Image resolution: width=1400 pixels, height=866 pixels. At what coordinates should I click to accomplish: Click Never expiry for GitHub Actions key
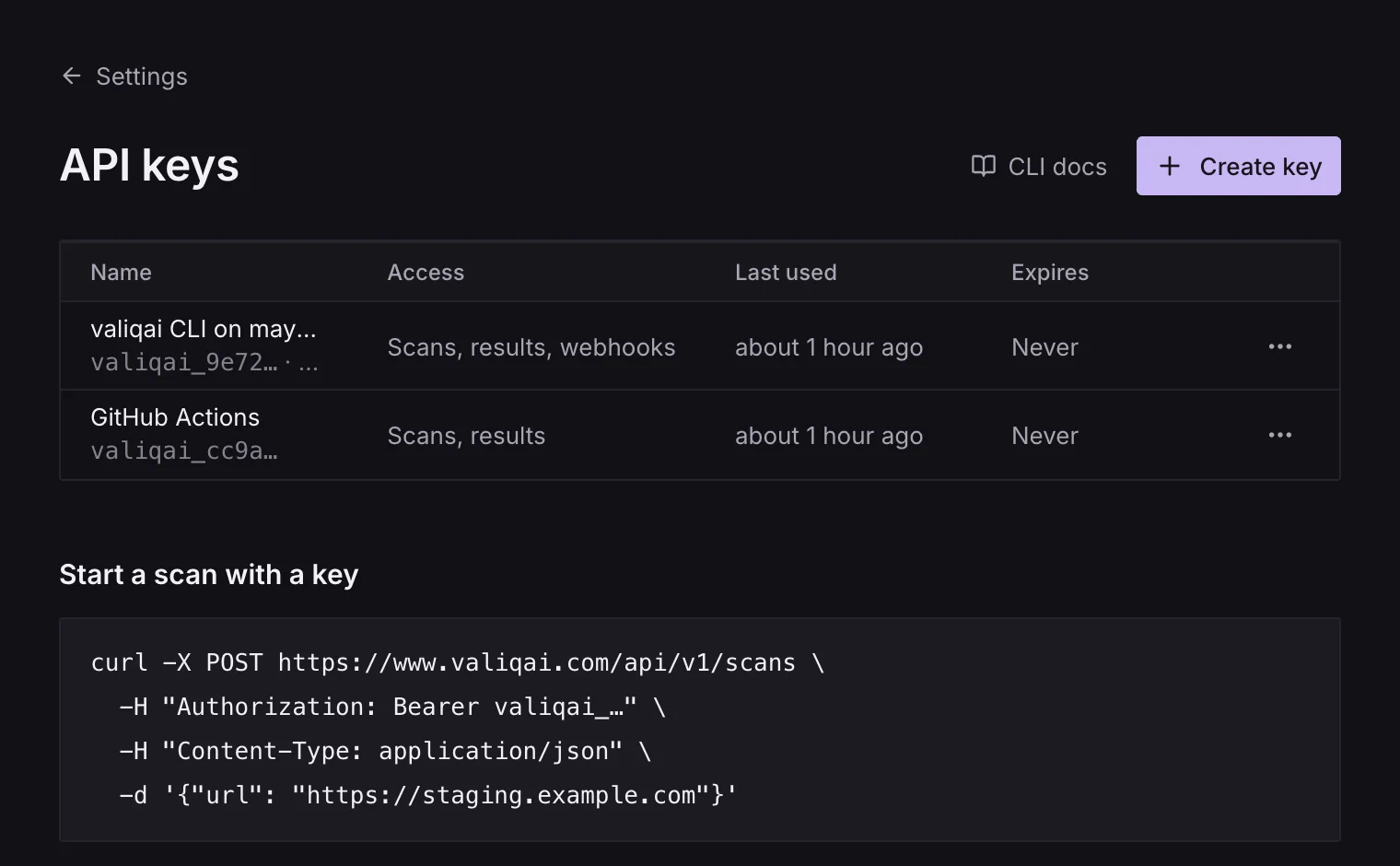[1044, 436]
